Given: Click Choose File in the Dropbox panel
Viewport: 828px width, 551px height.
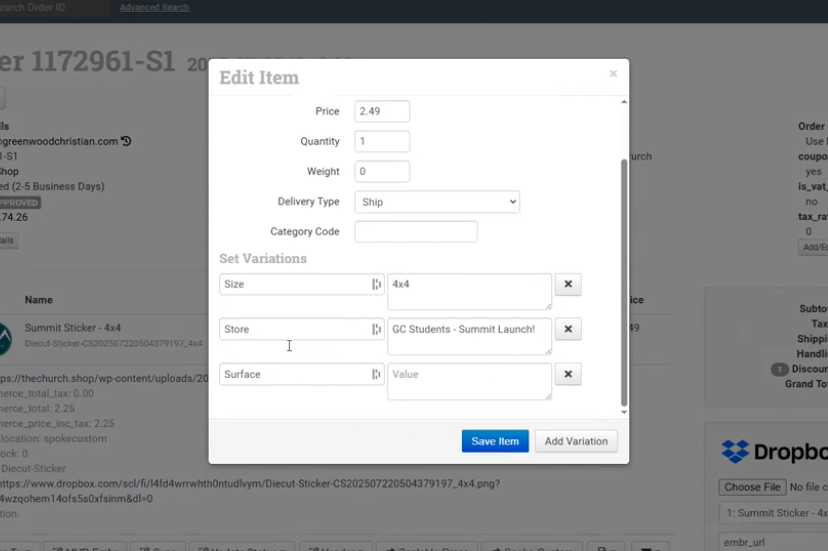Looking at the screenshot, I should (752, 487).
